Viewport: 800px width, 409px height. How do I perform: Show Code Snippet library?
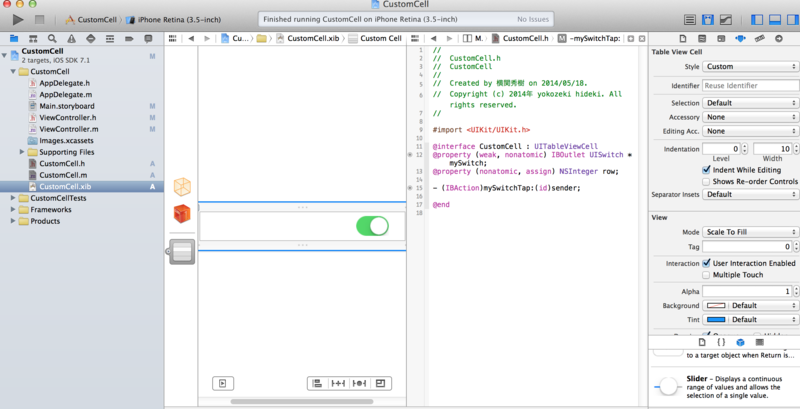(721, 342)
